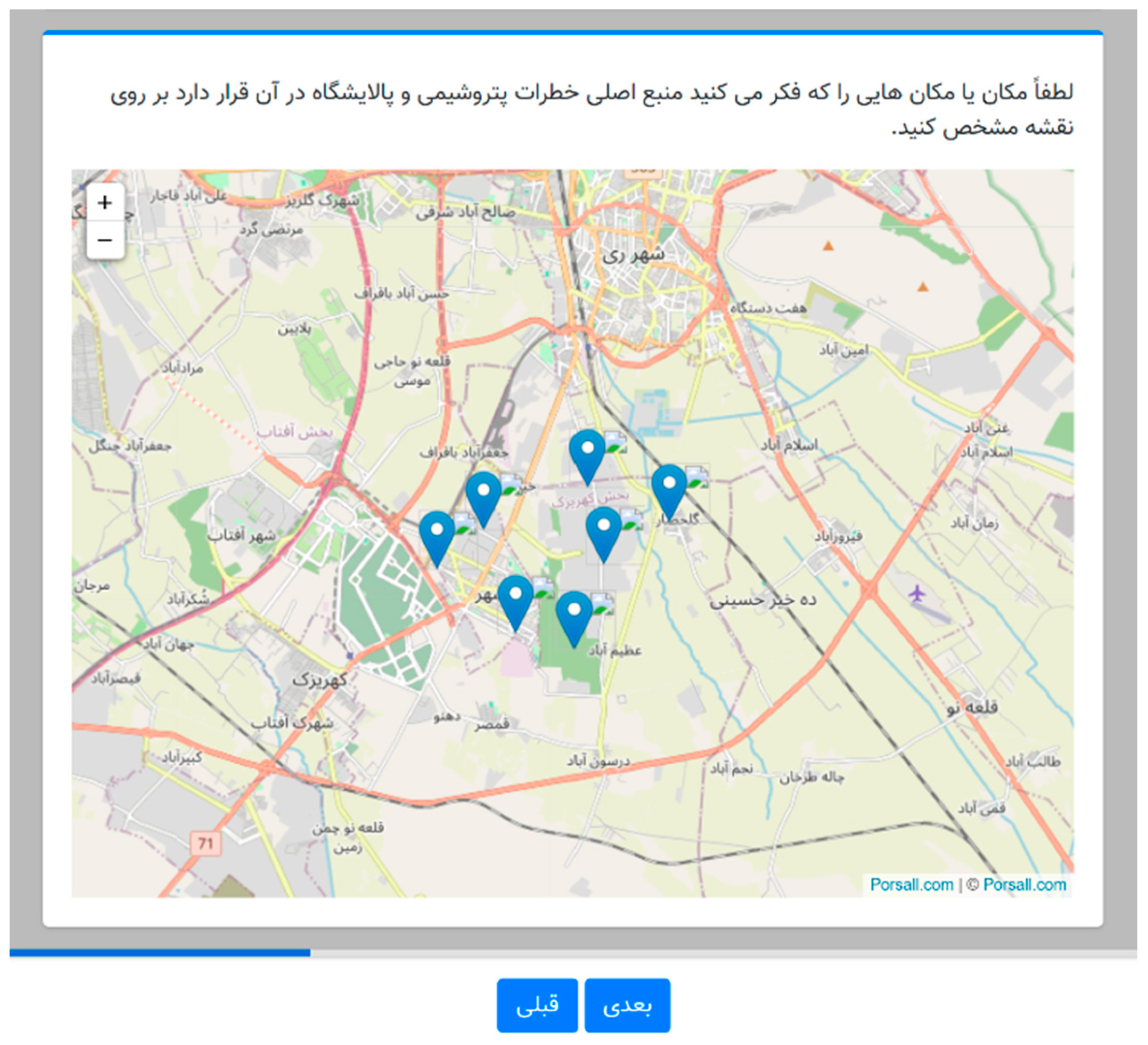Click upper orange triangle peak symbol
Screen dimensions: 1148x1045
coord(828,246)
